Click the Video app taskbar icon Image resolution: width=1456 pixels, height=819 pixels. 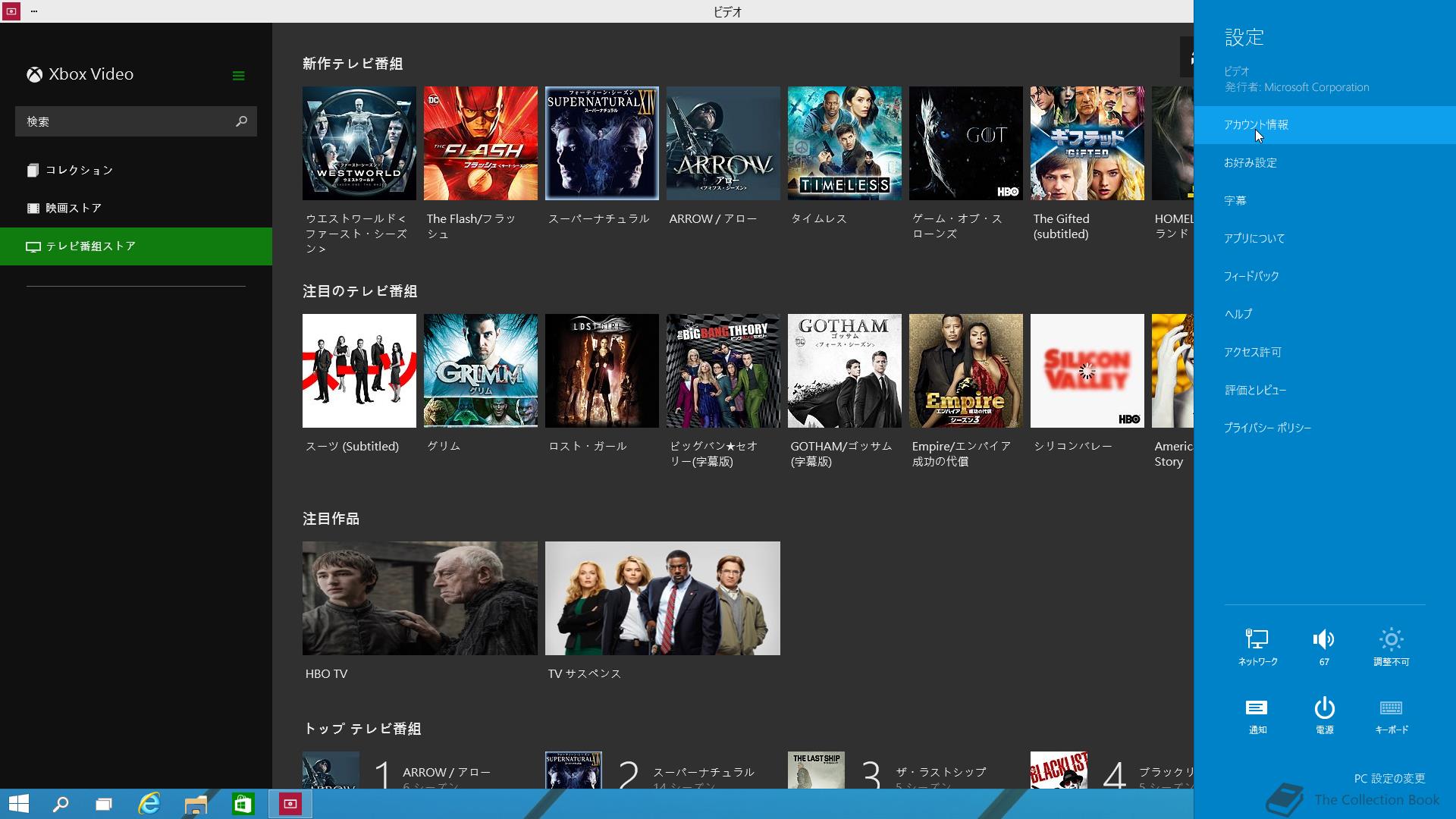pos(290,804)
